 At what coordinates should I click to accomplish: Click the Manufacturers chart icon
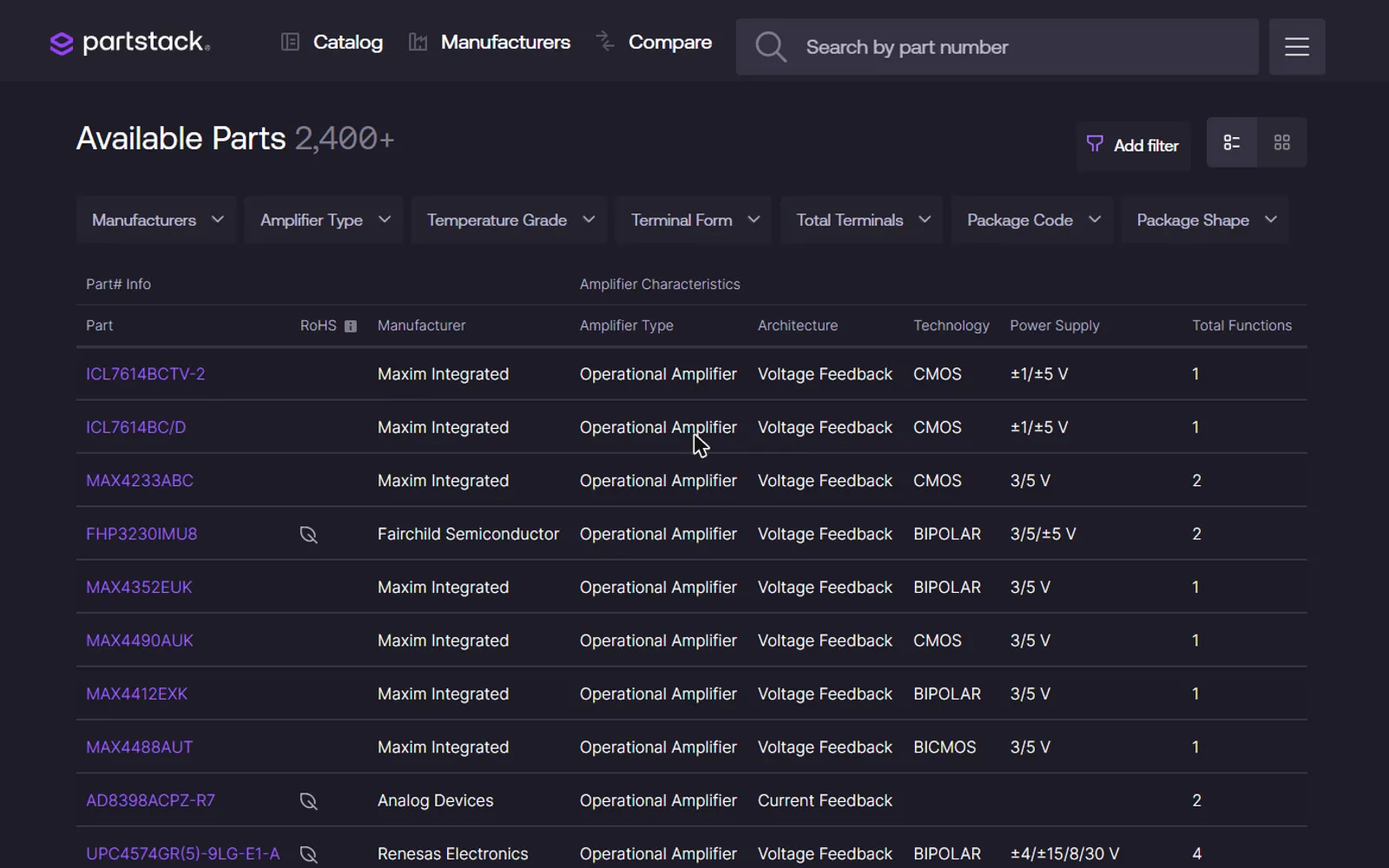(x=418, y=42)
